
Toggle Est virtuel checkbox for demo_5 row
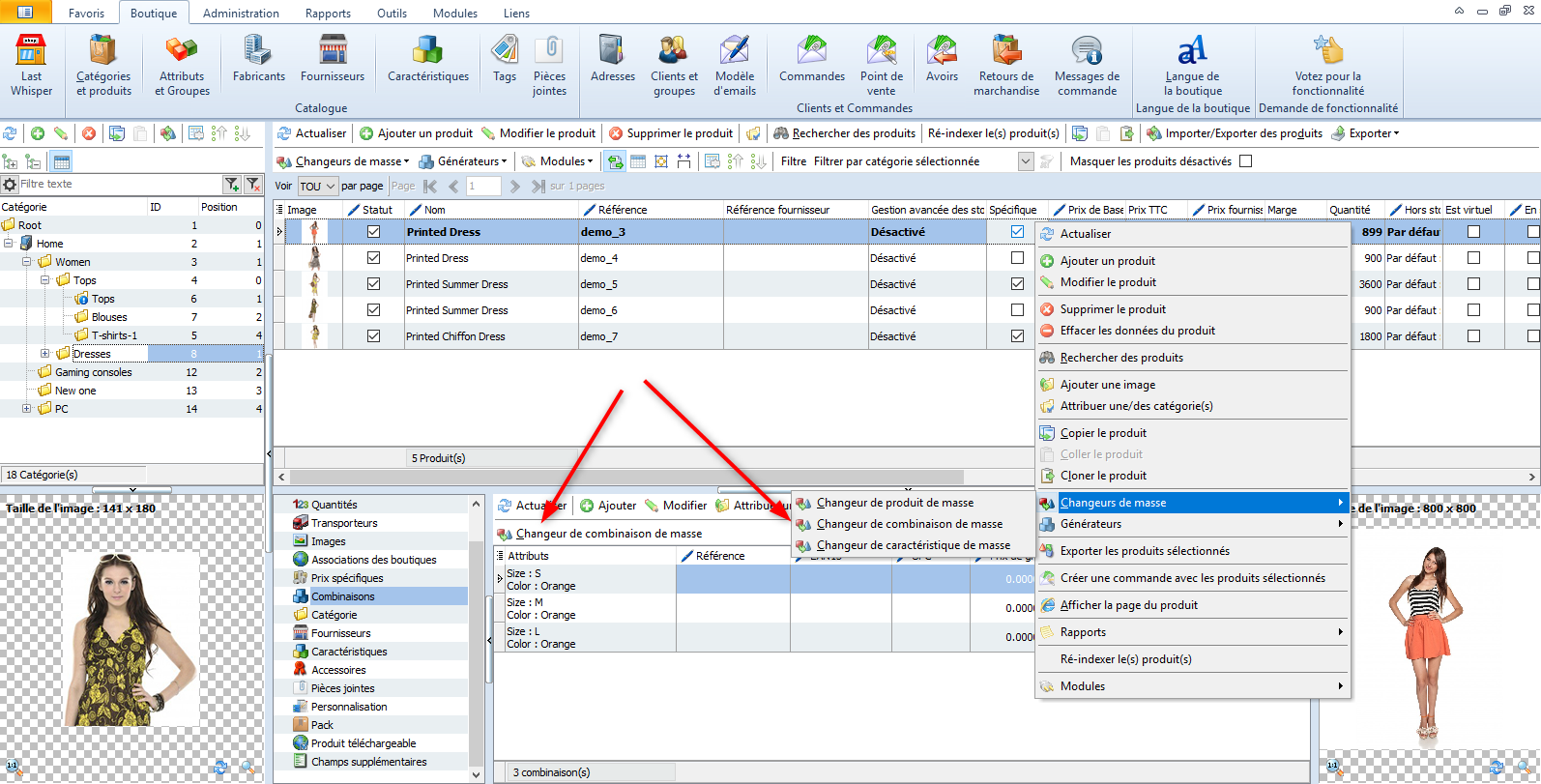(1473, 284)
